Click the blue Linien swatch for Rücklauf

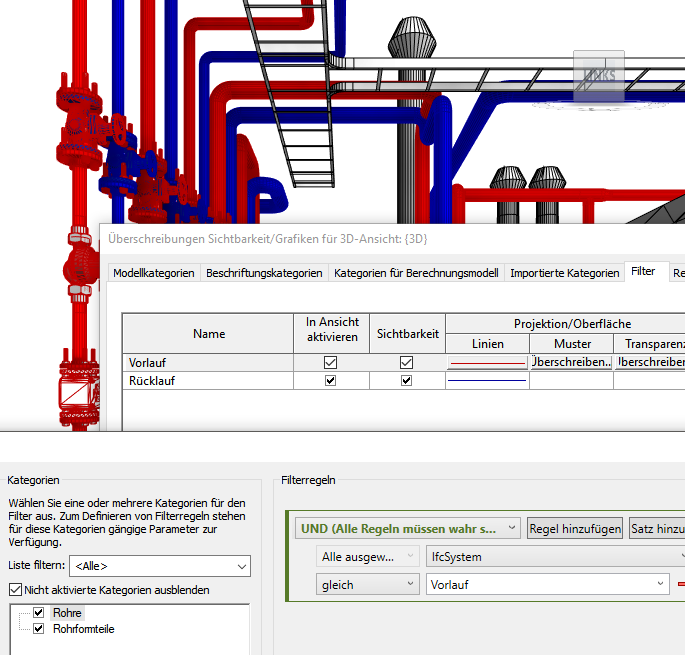486,381
